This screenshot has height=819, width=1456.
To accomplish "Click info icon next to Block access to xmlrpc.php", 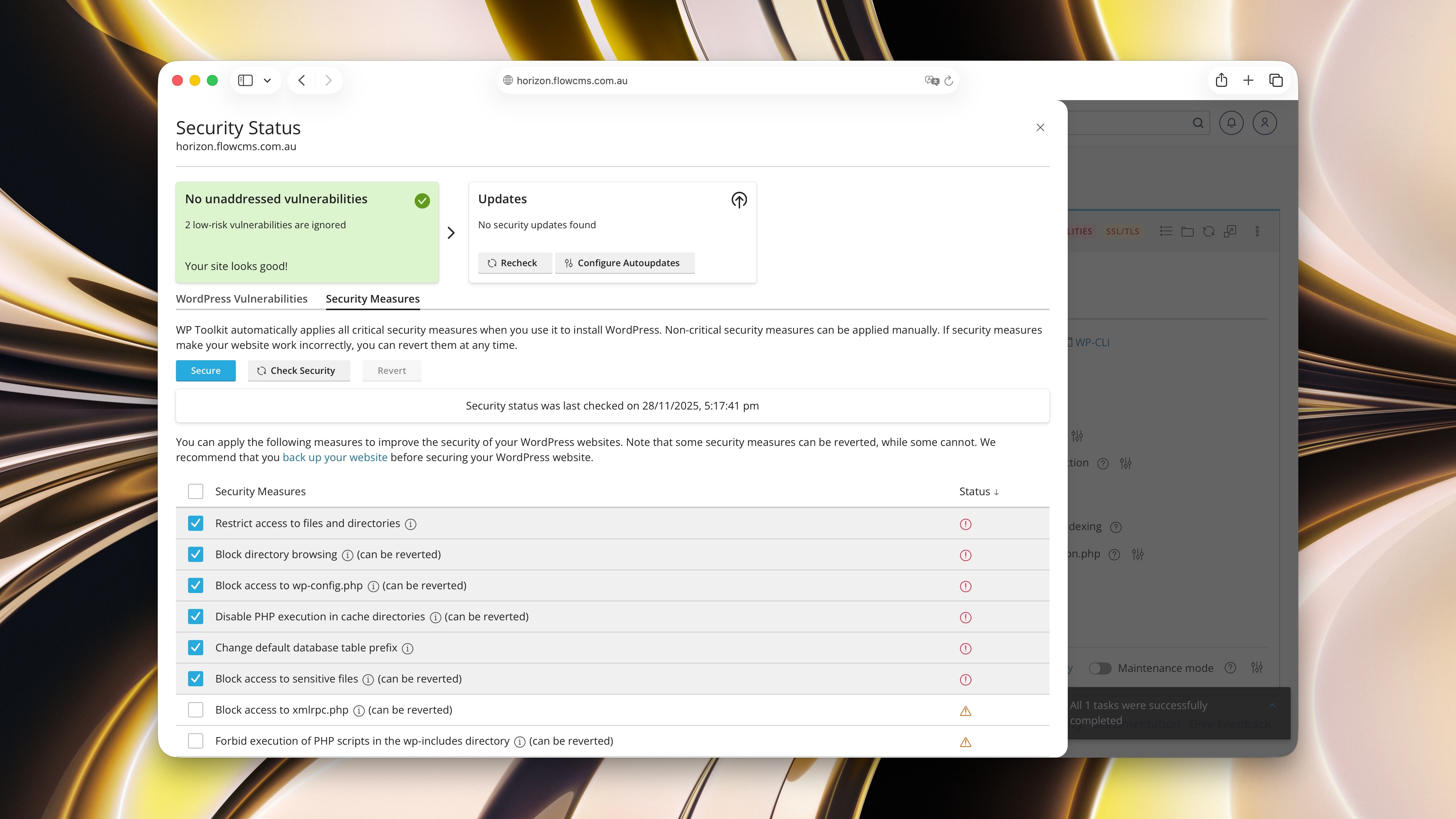I will 358,711.
